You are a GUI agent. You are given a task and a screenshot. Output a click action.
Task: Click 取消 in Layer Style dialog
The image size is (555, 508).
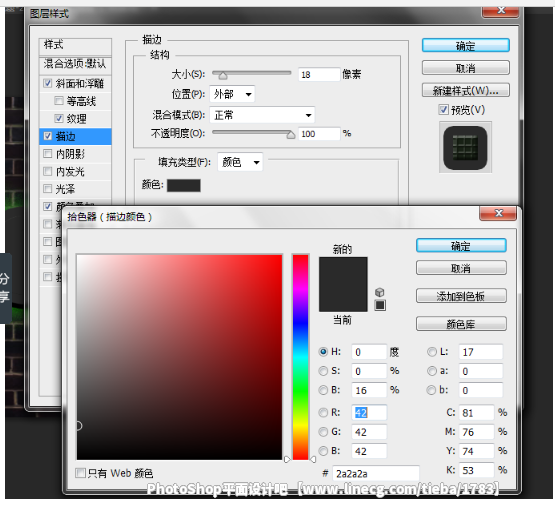465,68
